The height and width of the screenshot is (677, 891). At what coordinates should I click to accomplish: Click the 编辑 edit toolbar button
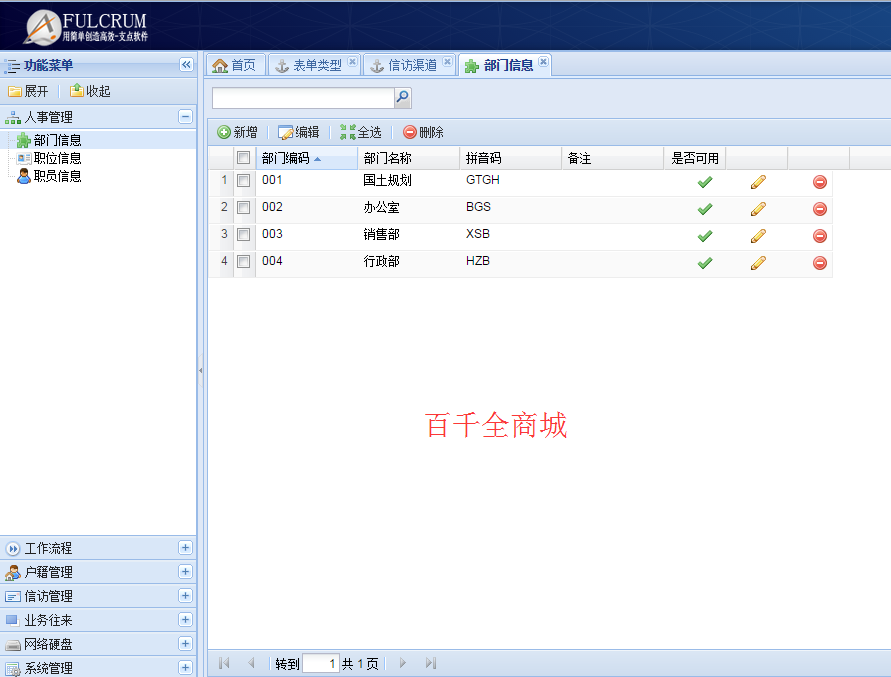coord(299,132)
